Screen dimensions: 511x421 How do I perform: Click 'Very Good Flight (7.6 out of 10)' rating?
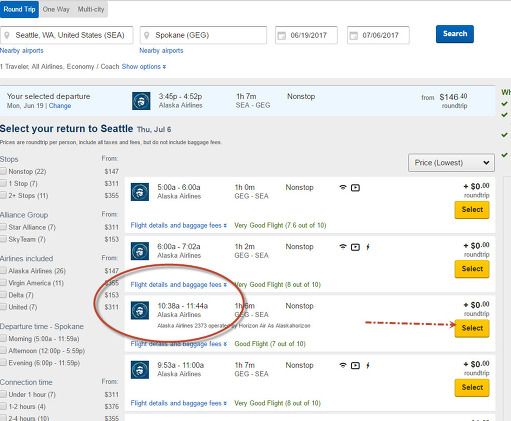pyautogui.click(x=280, y=226)
